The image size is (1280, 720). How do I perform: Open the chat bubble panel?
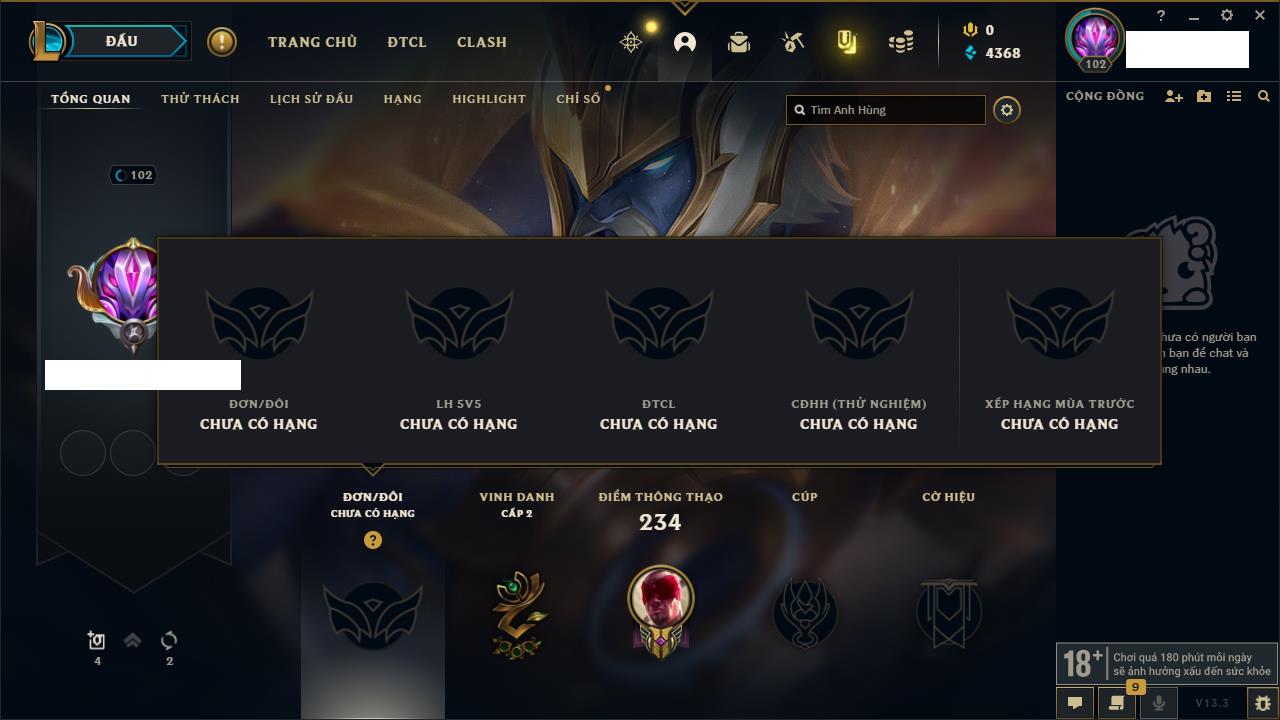(1075, 703)
